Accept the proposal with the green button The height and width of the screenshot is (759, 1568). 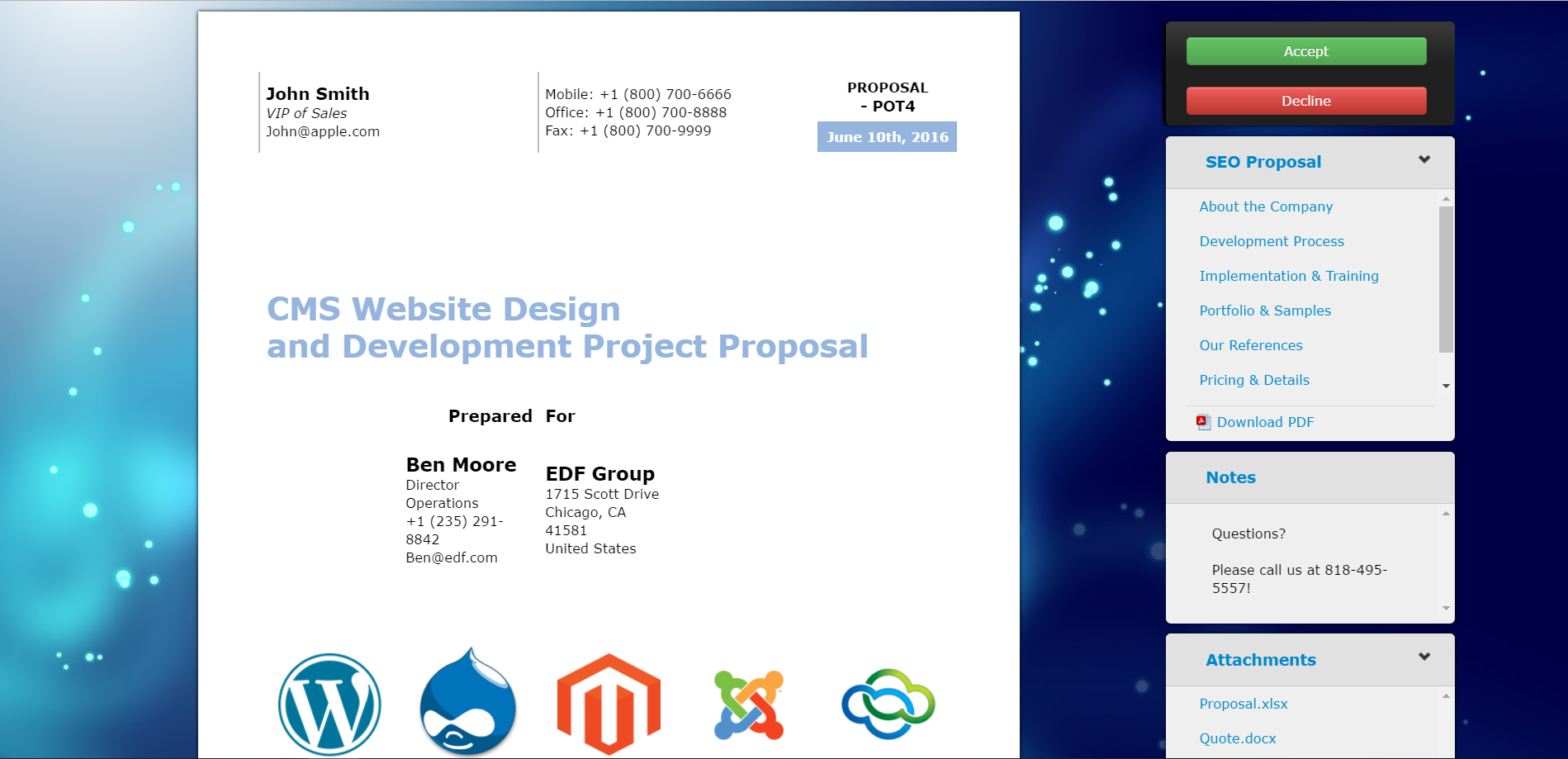pyautogui.click(x=1306, y=51)
